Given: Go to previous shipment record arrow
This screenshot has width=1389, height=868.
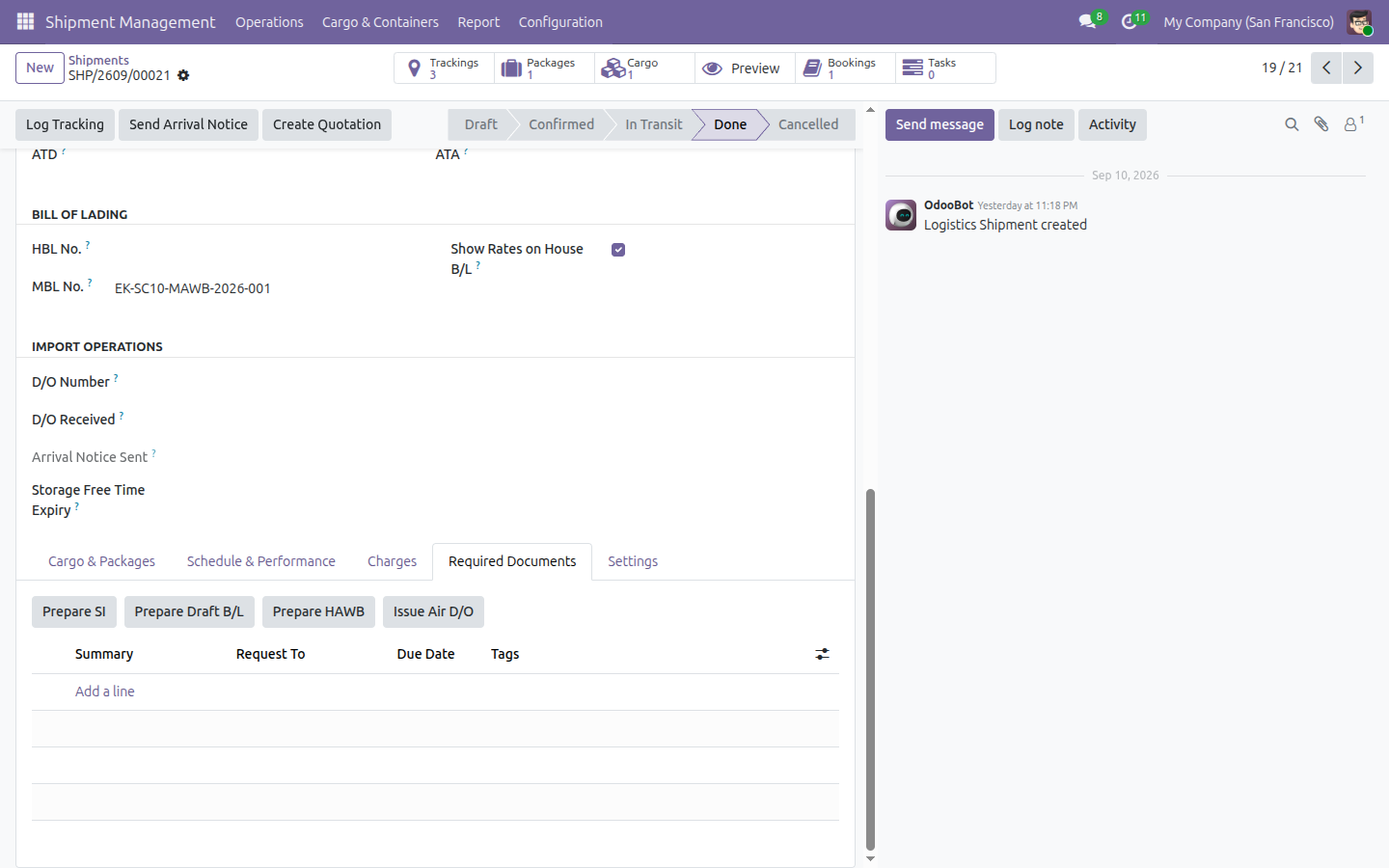Looking at the screenshot, I should (x=1326, y=68).
